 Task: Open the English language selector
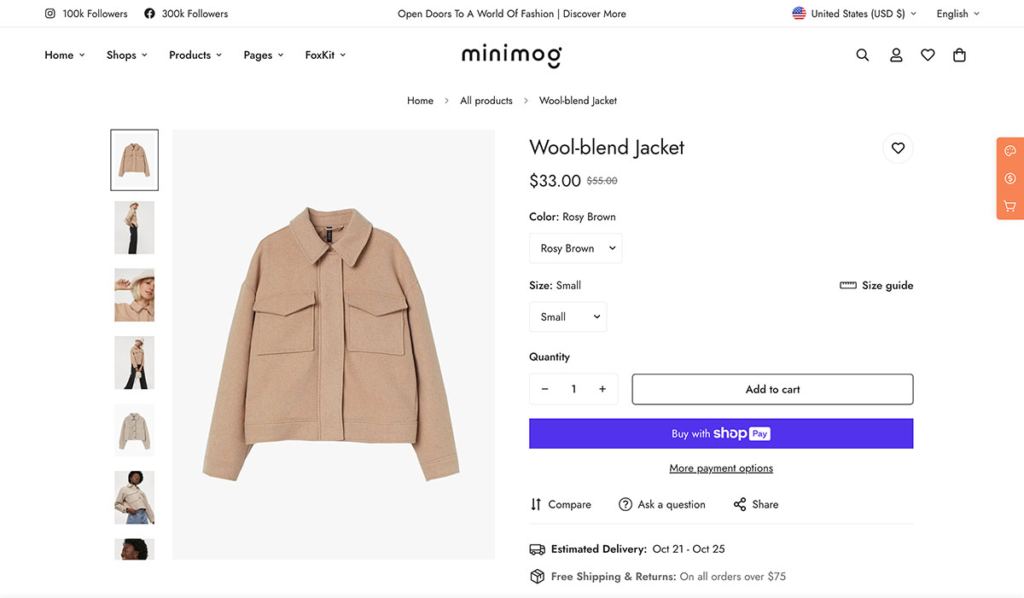957,14
